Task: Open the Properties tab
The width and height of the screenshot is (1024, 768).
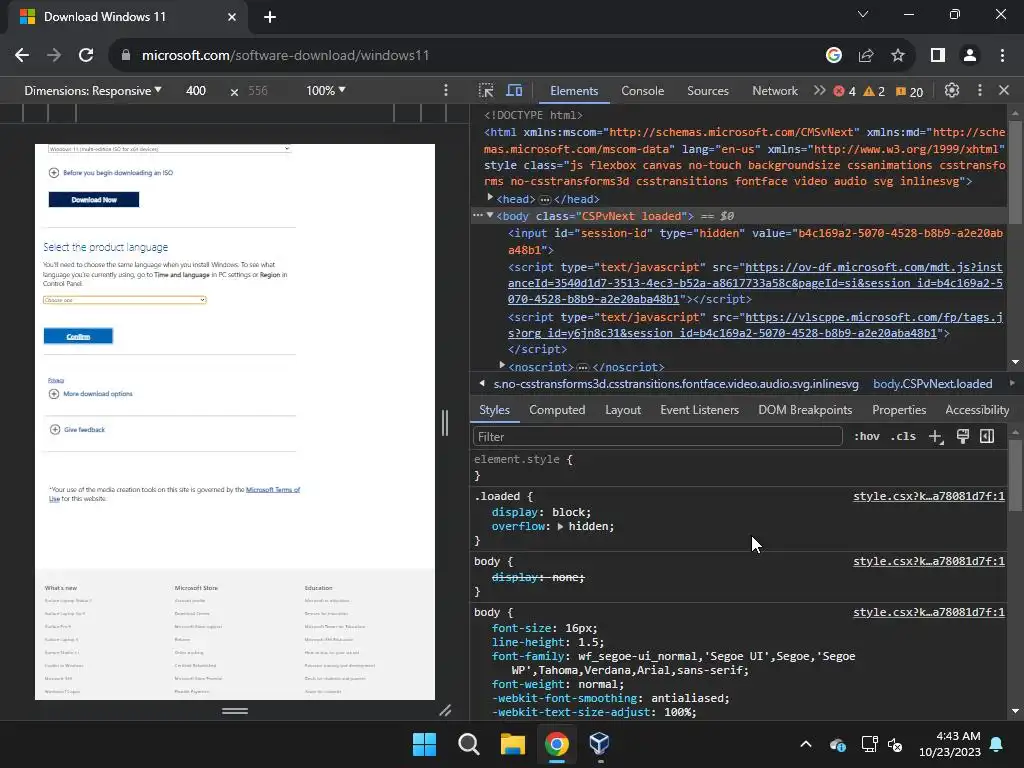Action: (x=899, y=409)
